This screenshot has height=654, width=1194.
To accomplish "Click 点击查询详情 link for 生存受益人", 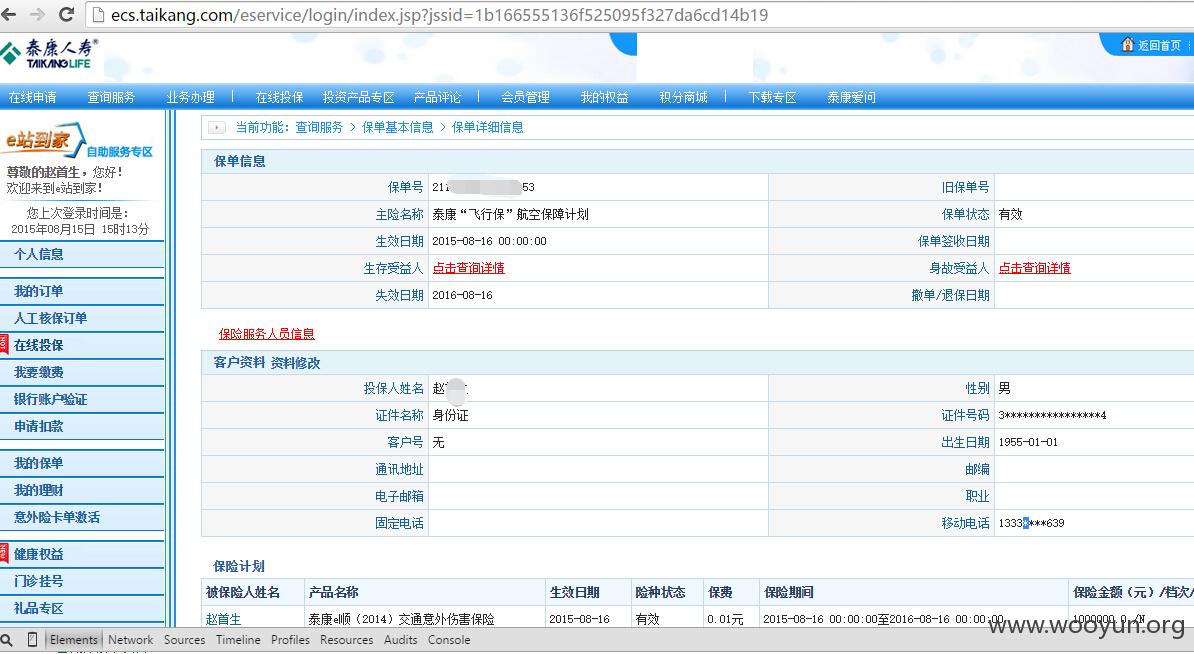I will (x=468, y=268).
